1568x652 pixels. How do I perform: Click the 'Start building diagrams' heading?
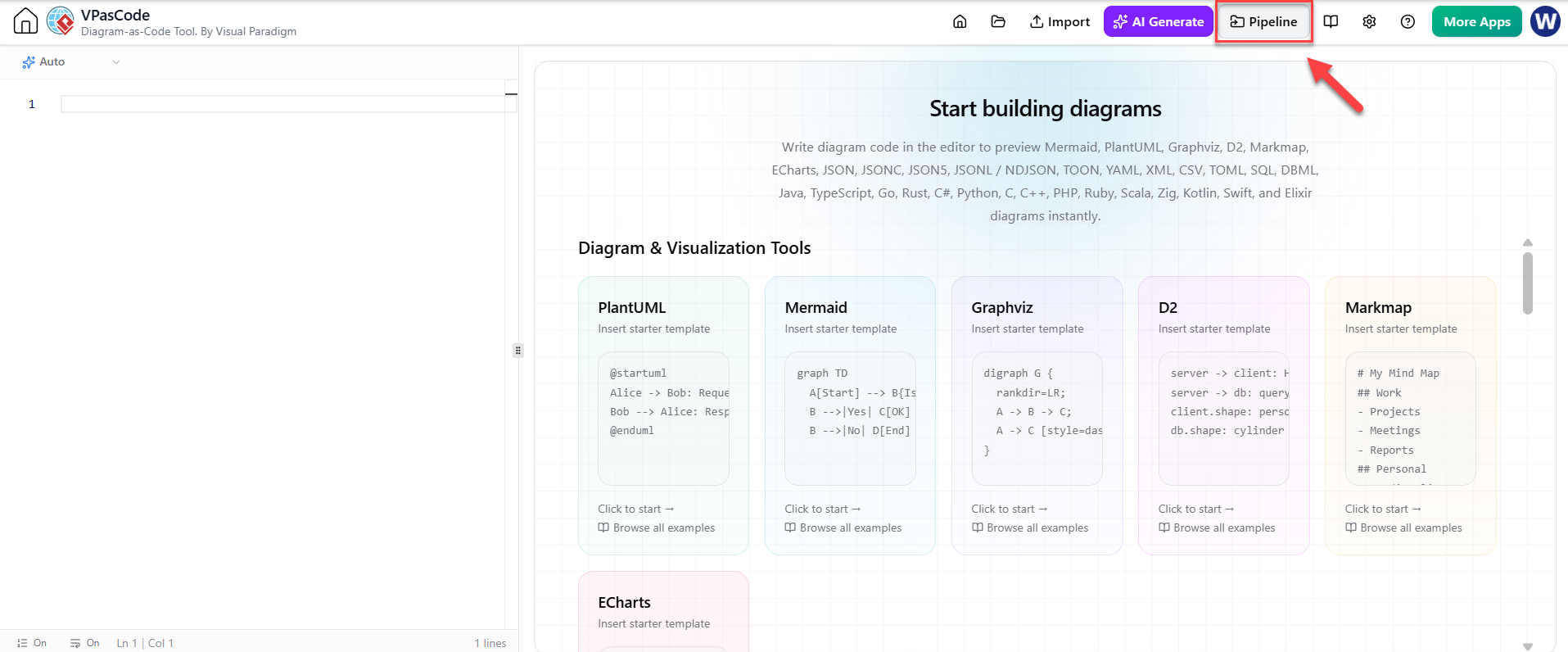(1045, 109)
